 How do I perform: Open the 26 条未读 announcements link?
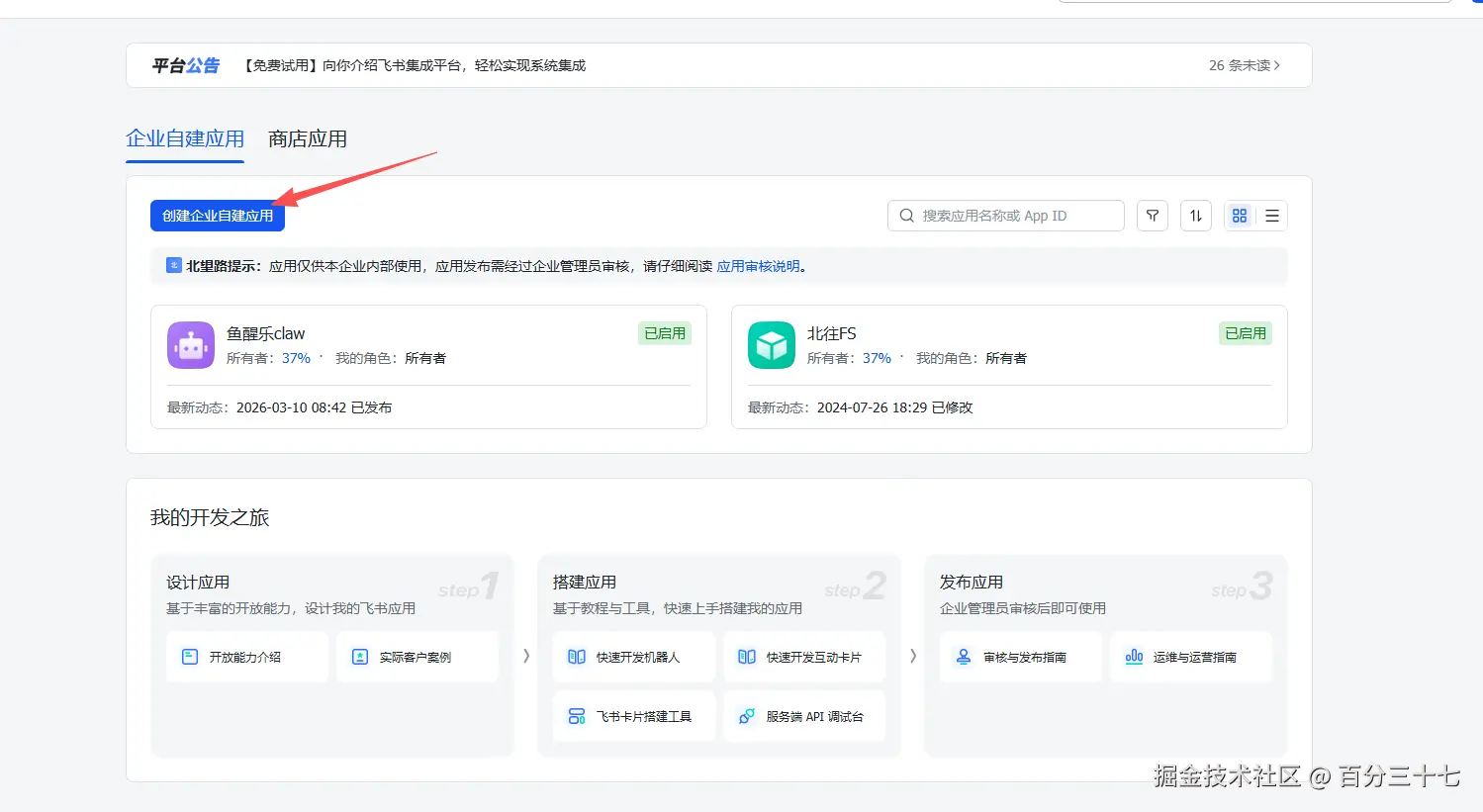point(1245,65)
